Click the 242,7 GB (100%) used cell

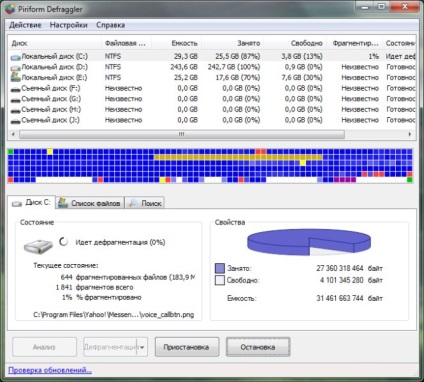point(234,67)
